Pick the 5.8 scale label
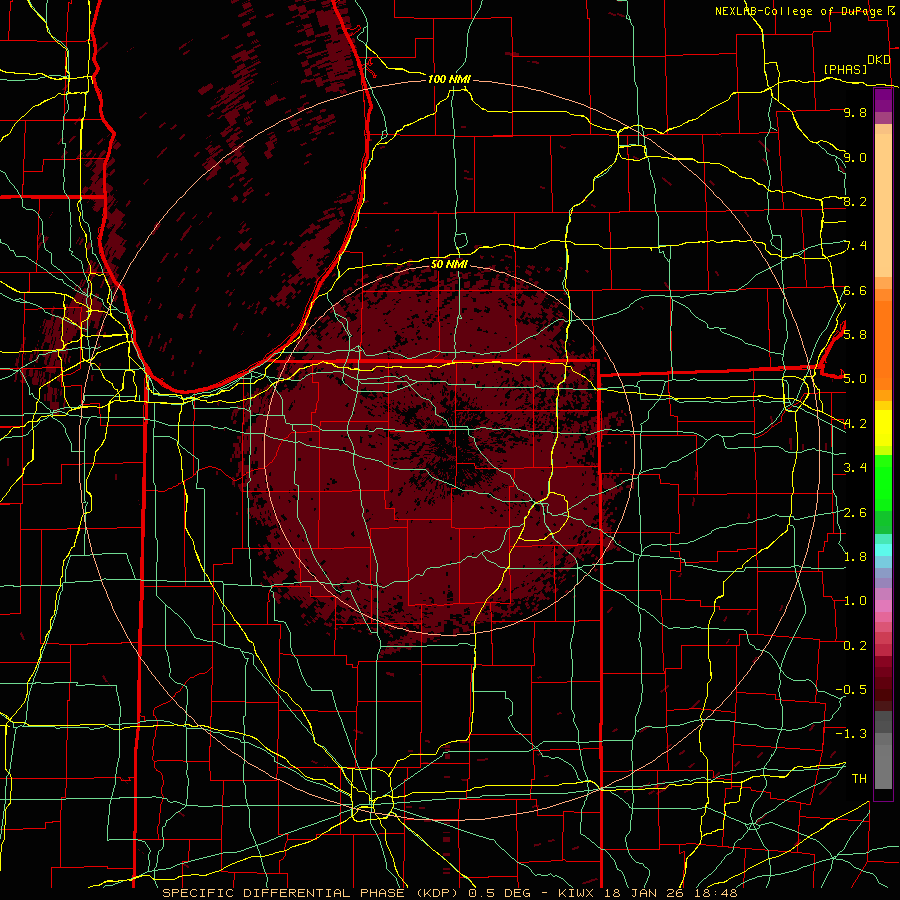The width and height of the screenshot is (900, 900). click(x=855, y=335)
